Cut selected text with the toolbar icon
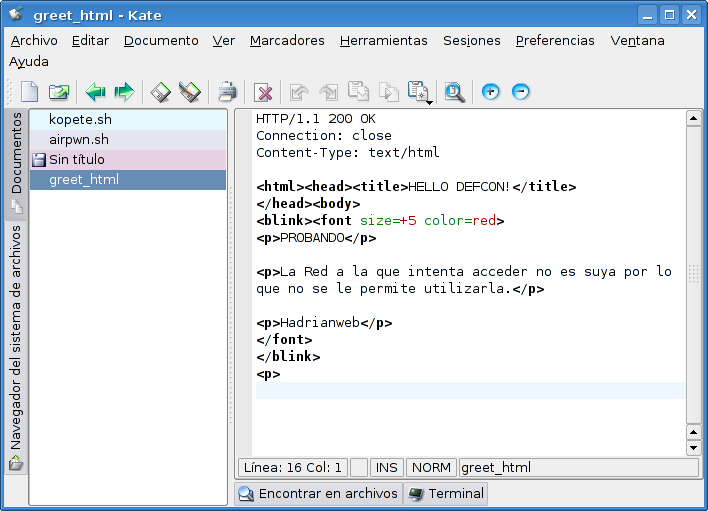The image size is (708, 511). (x=359, y=91)
